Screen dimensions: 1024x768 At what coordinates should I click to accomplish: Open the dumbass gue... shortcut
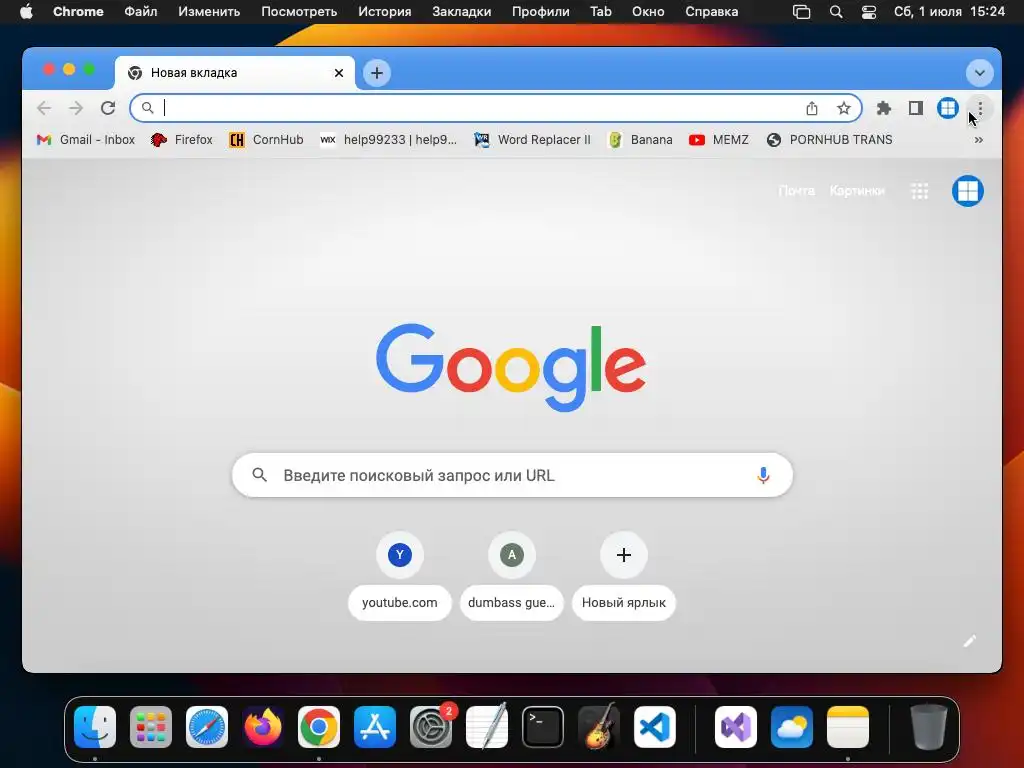point(511,577)
